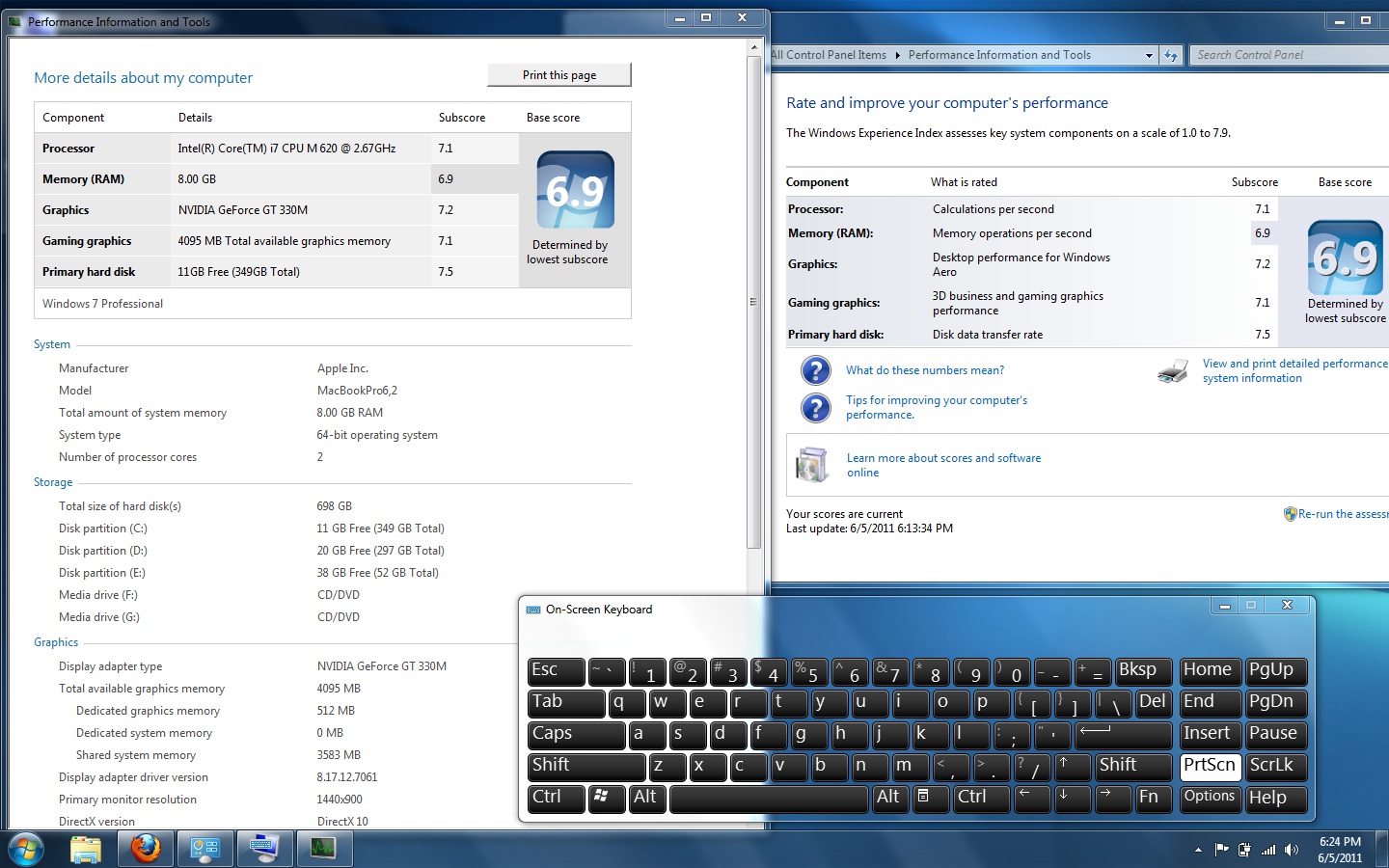Click the left arrow key on On-Screen Keyboard
Viewport: 1389px width, 868px height.
tap(1032, 798)
